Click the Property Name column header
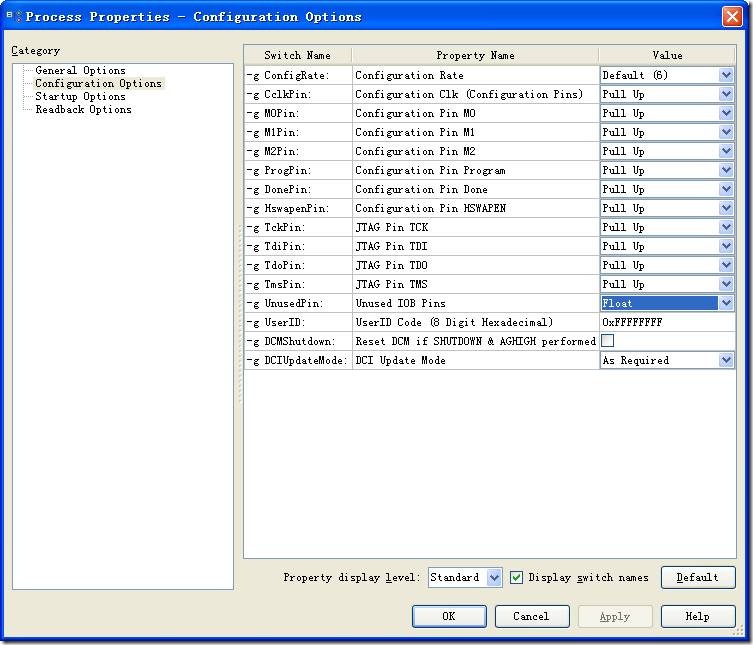The height and width of the screenshot is (645, 753). (475, 55)
